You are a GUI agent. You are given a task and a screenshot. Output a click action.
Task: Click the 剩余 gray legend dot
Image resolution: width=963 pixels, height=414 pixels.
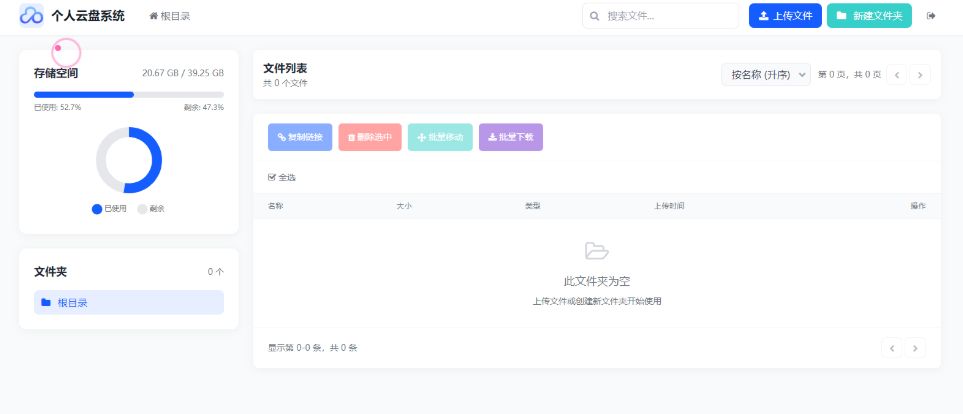point(142,209)
